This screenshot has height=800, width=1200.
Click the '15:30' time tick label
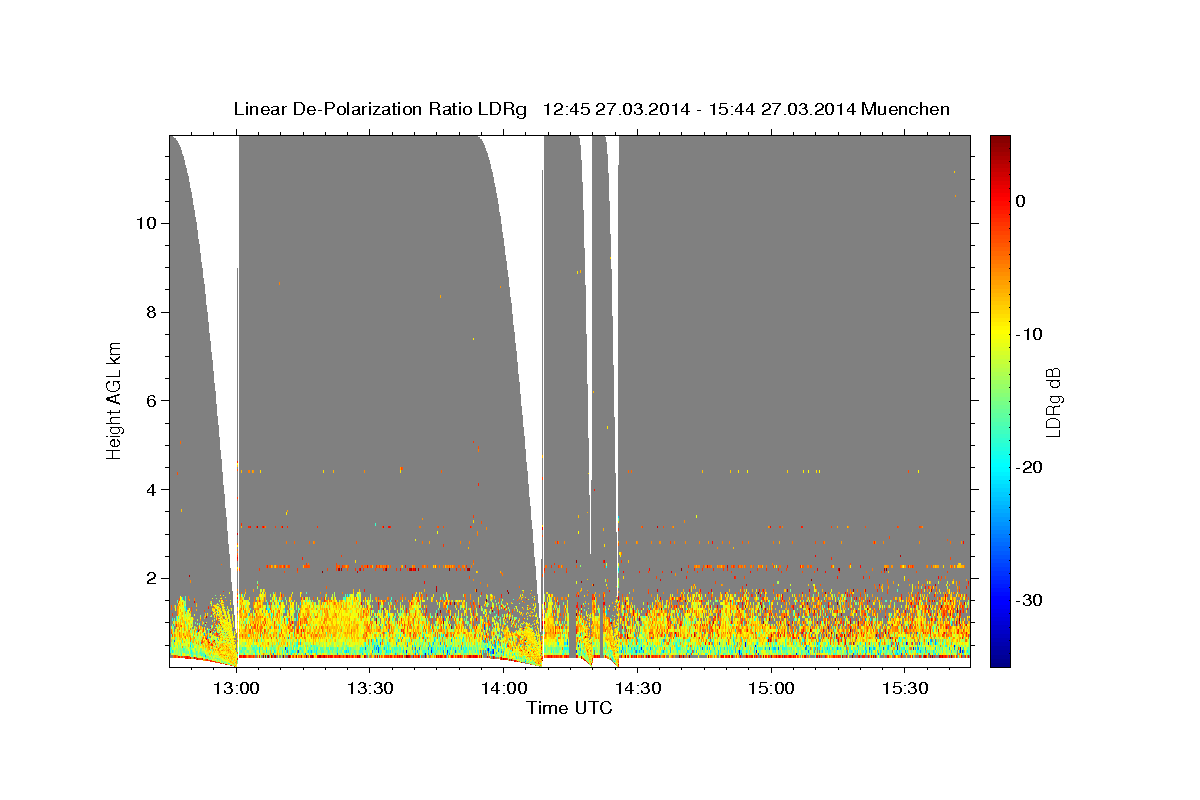(x=905, y=688)
